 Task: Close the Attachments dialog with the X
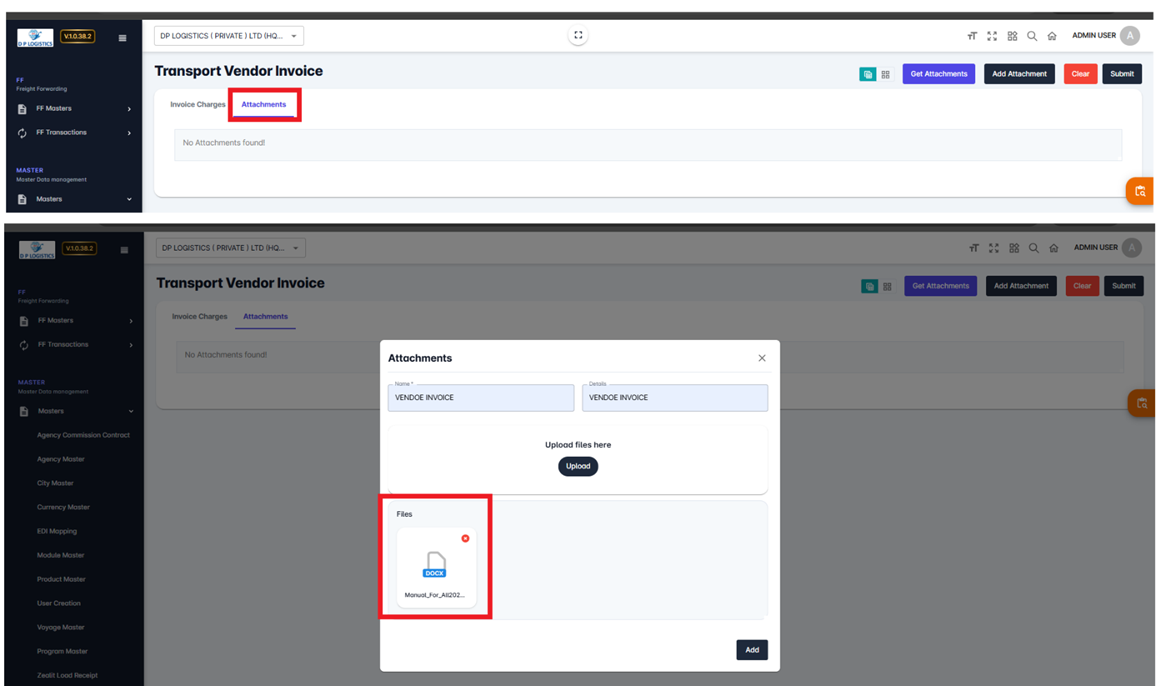pos(762,358)
